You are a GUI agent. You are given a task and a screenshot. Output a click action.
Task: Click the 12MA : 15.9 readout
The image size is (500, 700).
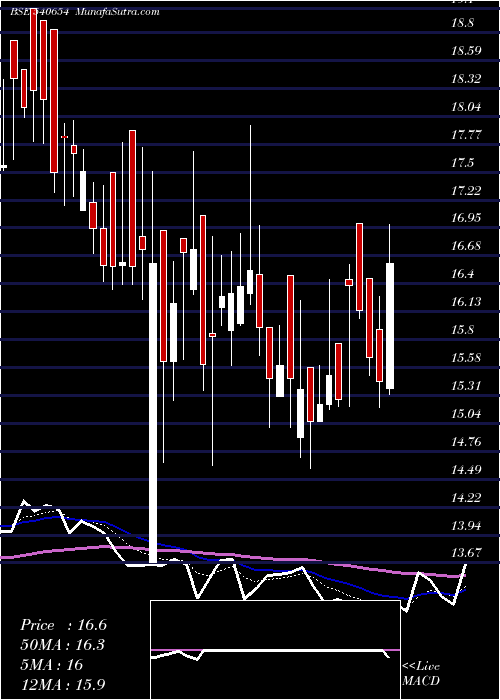pos(63,684)
